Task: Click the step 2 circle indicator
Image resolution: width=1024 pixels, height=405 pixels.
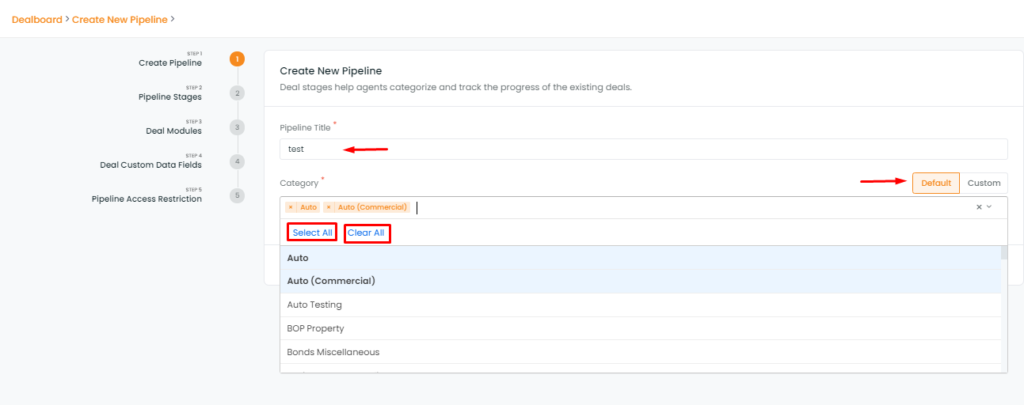Action: pyautogui.click(x=237, y=93)
